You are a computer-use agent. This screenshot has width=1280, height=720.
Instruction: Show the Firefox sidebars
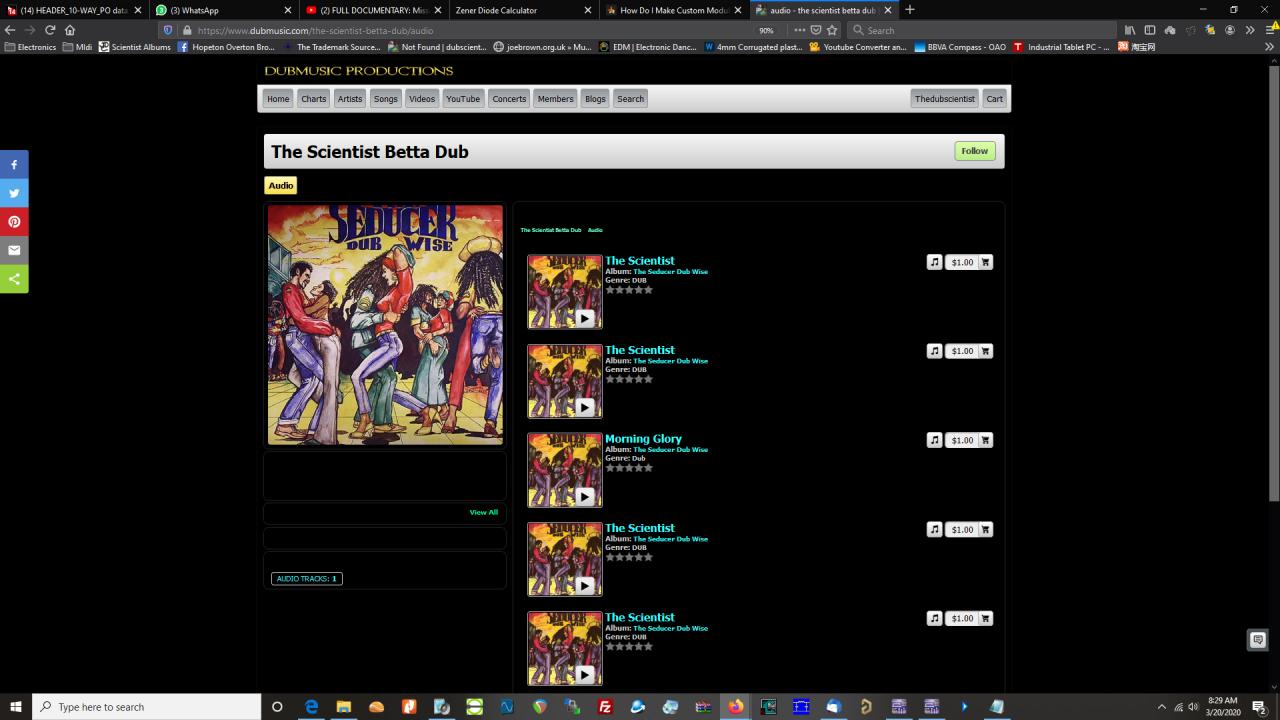point(1150,30)
